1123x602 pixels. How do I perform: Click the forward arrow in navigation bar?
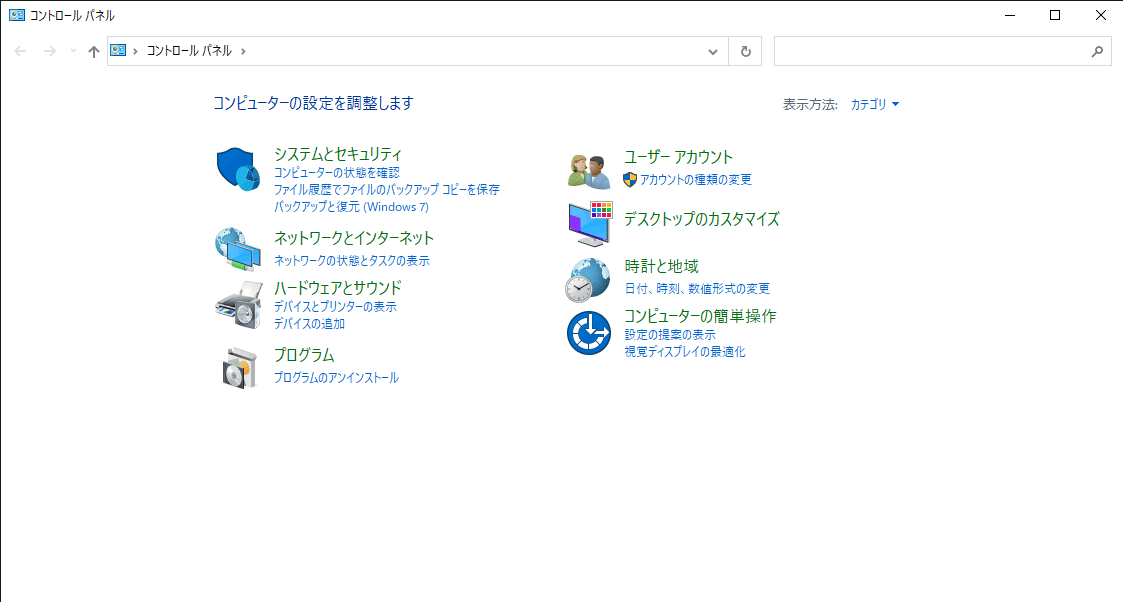click(x=49, y=51)
